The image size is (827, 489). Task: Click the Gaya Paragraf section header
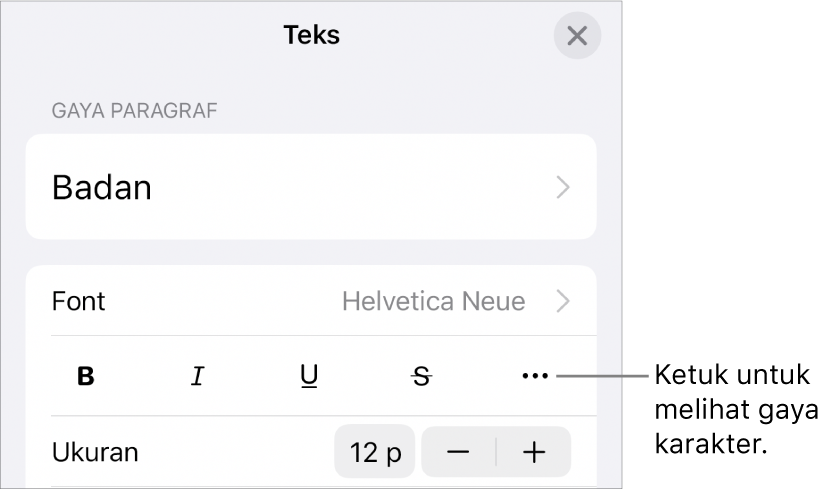click(x=134, y=111)
